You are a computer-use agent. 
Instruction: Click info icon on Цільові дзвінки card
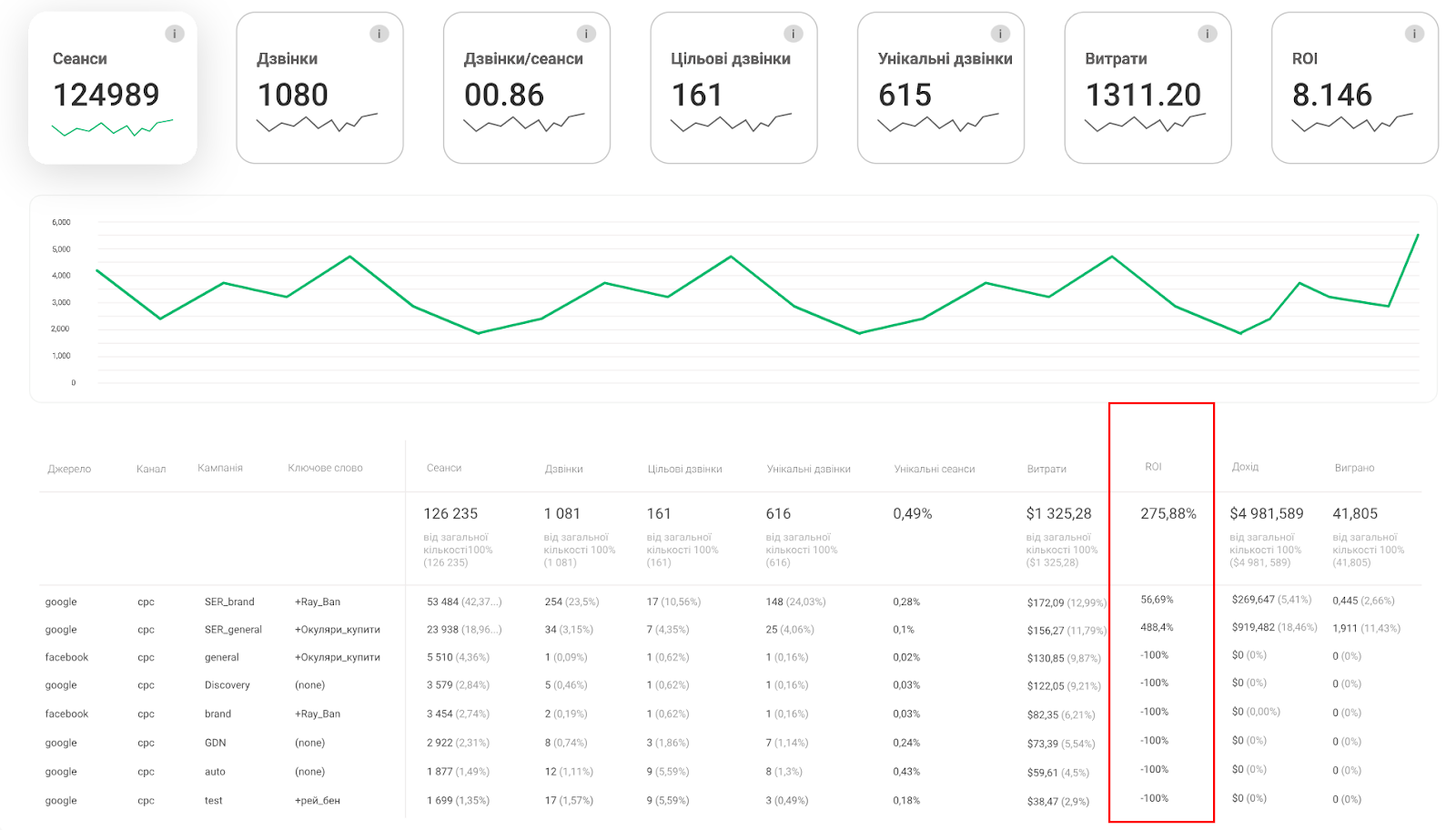pyautogui.click(x=794, y=34)
